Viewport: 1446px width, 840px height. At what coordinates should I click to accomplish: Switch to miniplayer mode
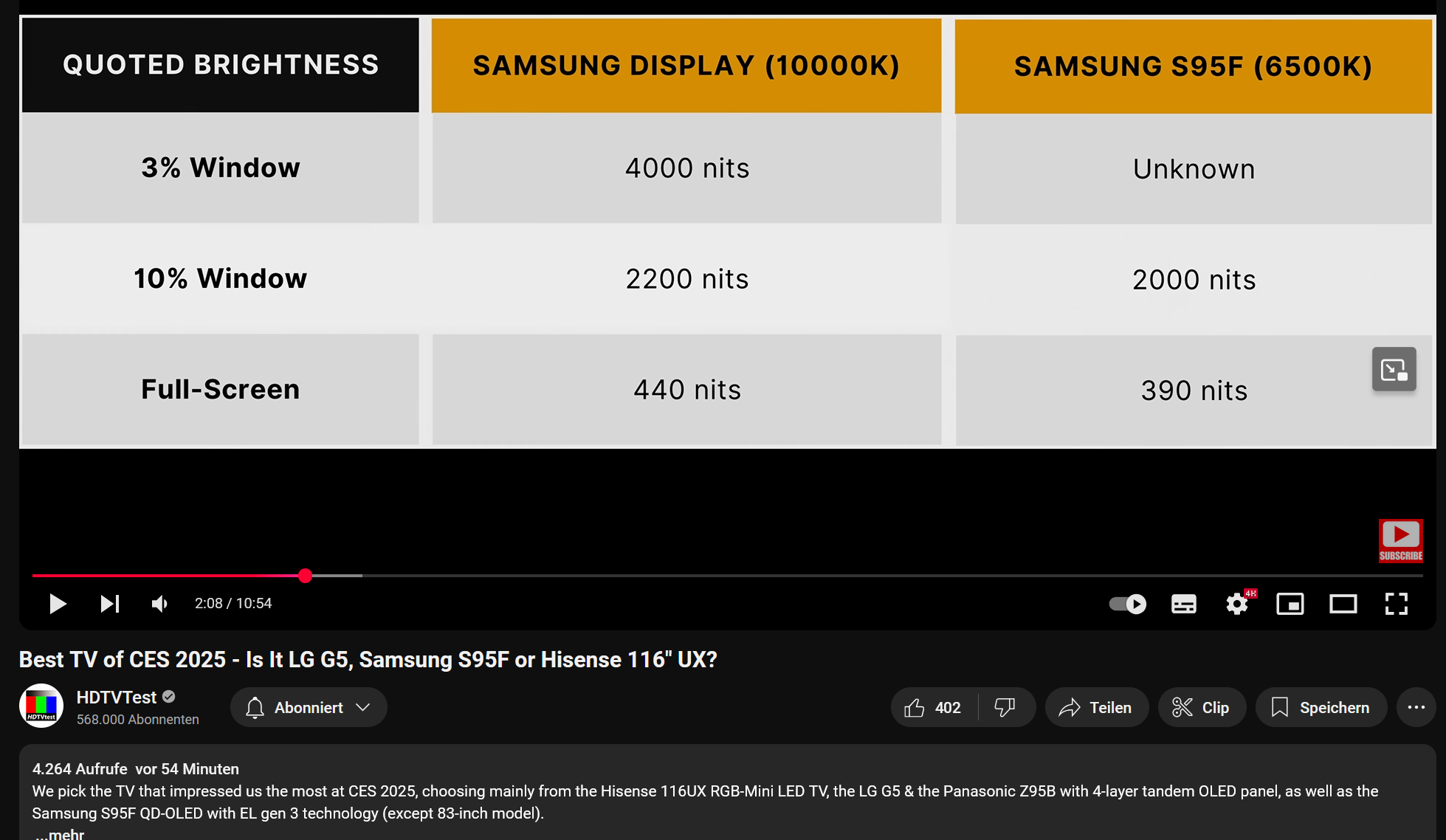1290,604
